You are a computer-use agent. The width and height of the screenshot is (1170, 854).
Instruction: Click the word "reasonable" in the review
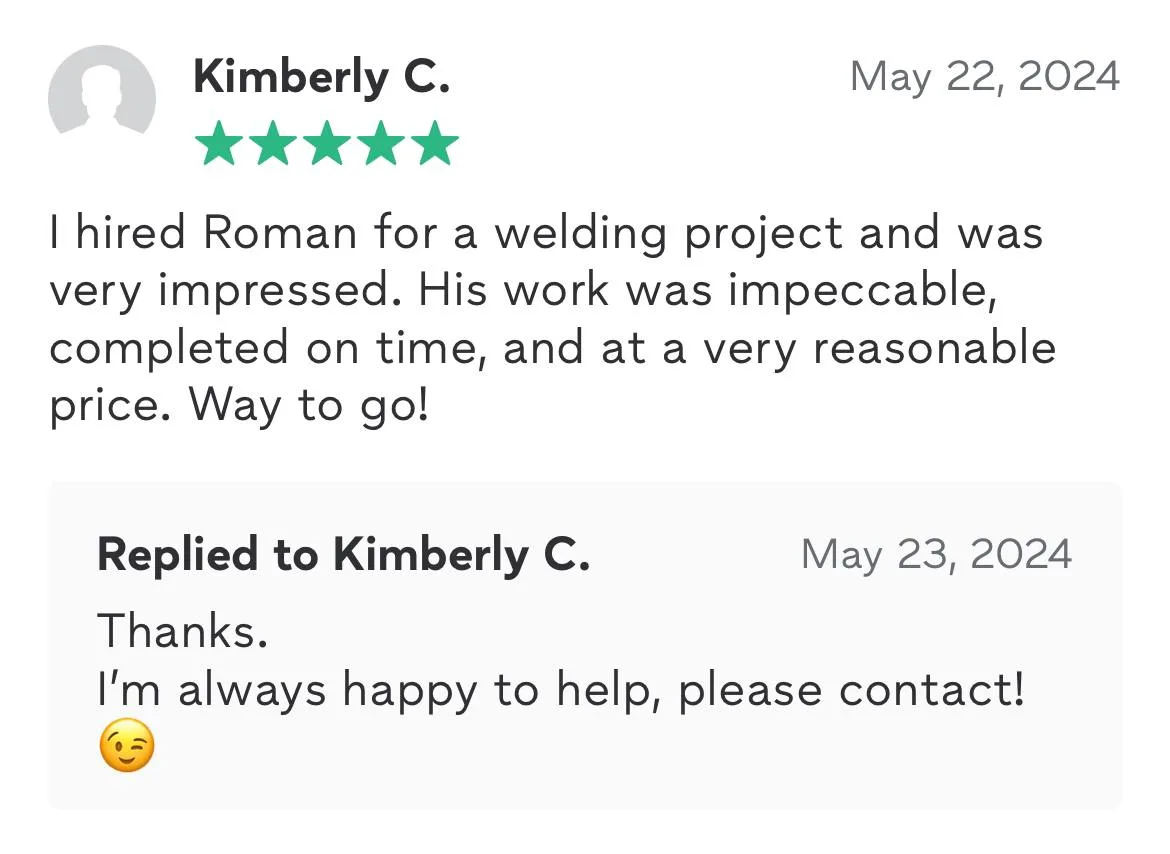click(934, 348)
